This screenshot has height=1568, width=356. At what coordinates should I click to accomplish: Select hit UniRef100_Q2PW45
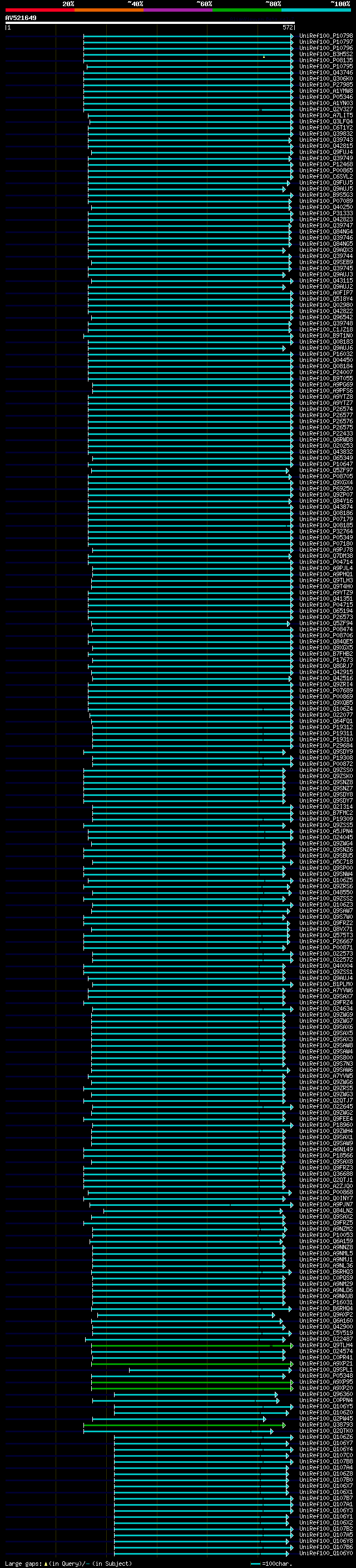point(326,1418)
